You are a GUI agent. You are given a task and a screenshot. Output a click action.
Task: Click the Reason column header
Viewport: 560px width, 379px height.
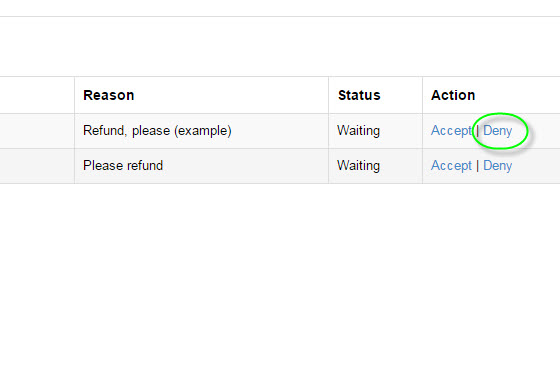coord(109,95)
